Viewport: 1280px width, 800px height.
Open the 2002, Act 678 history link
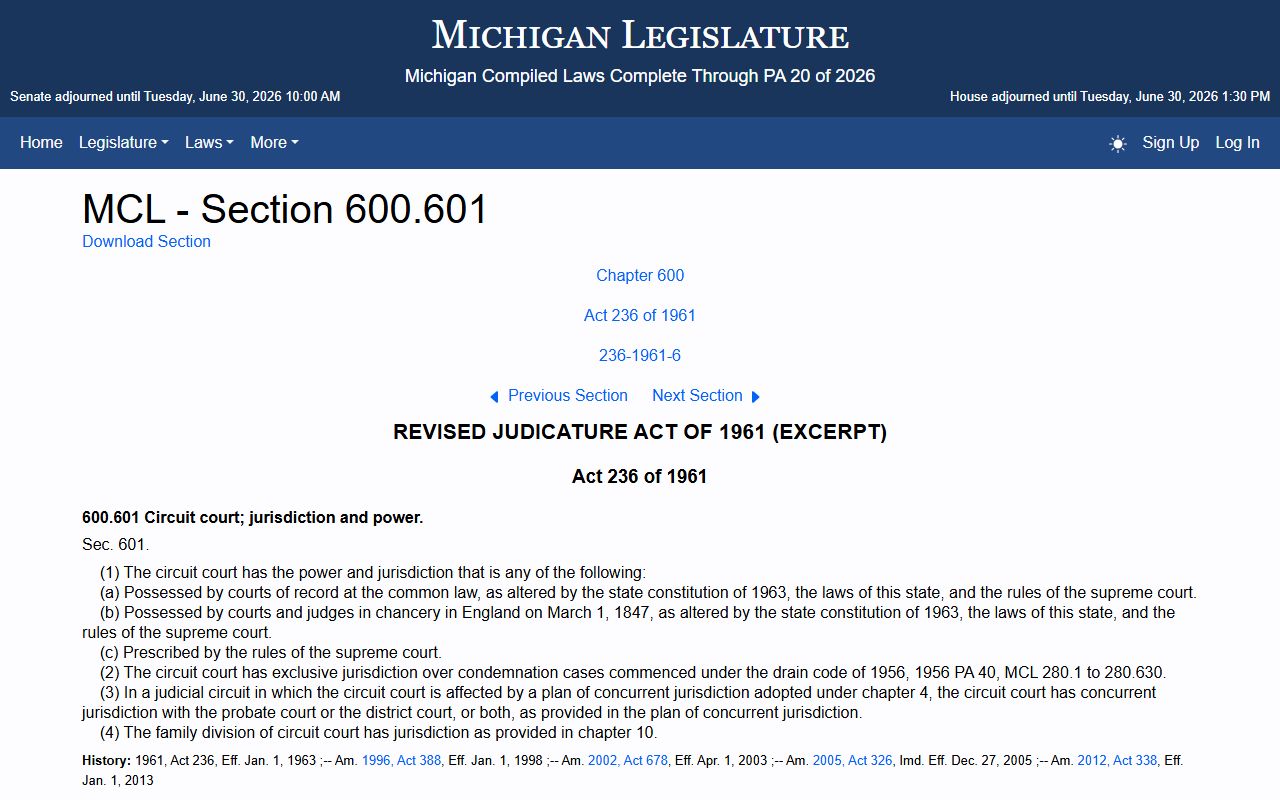[x=628, y=761]
